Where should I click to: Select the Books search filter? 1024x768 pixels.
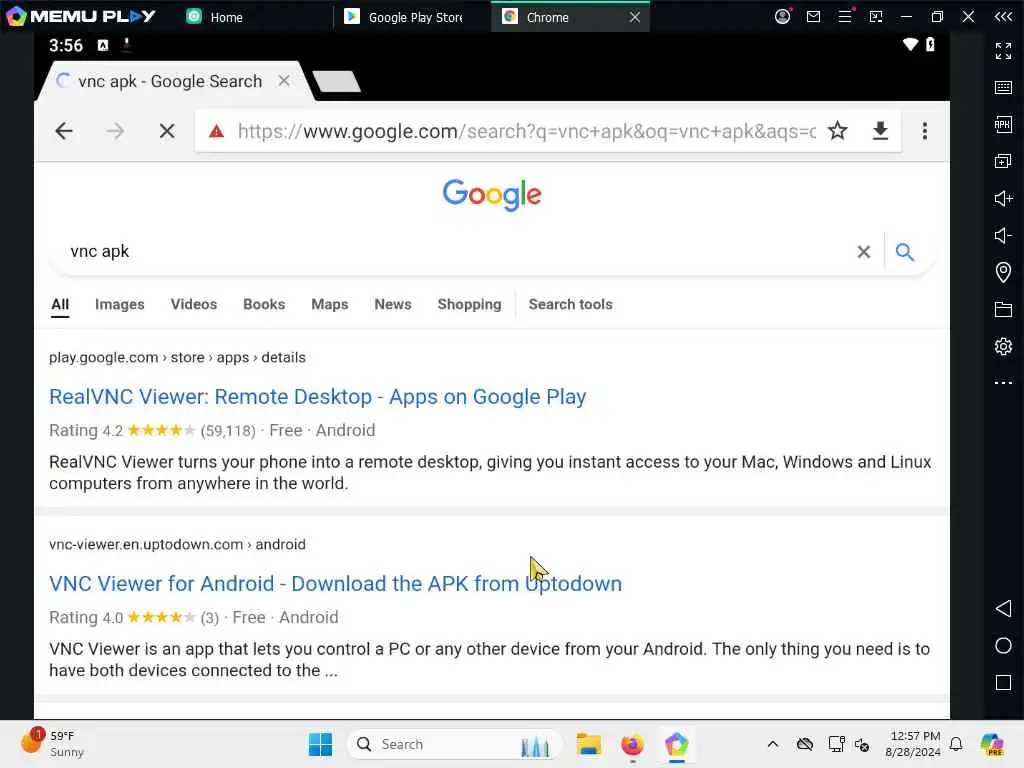point(264,304)
